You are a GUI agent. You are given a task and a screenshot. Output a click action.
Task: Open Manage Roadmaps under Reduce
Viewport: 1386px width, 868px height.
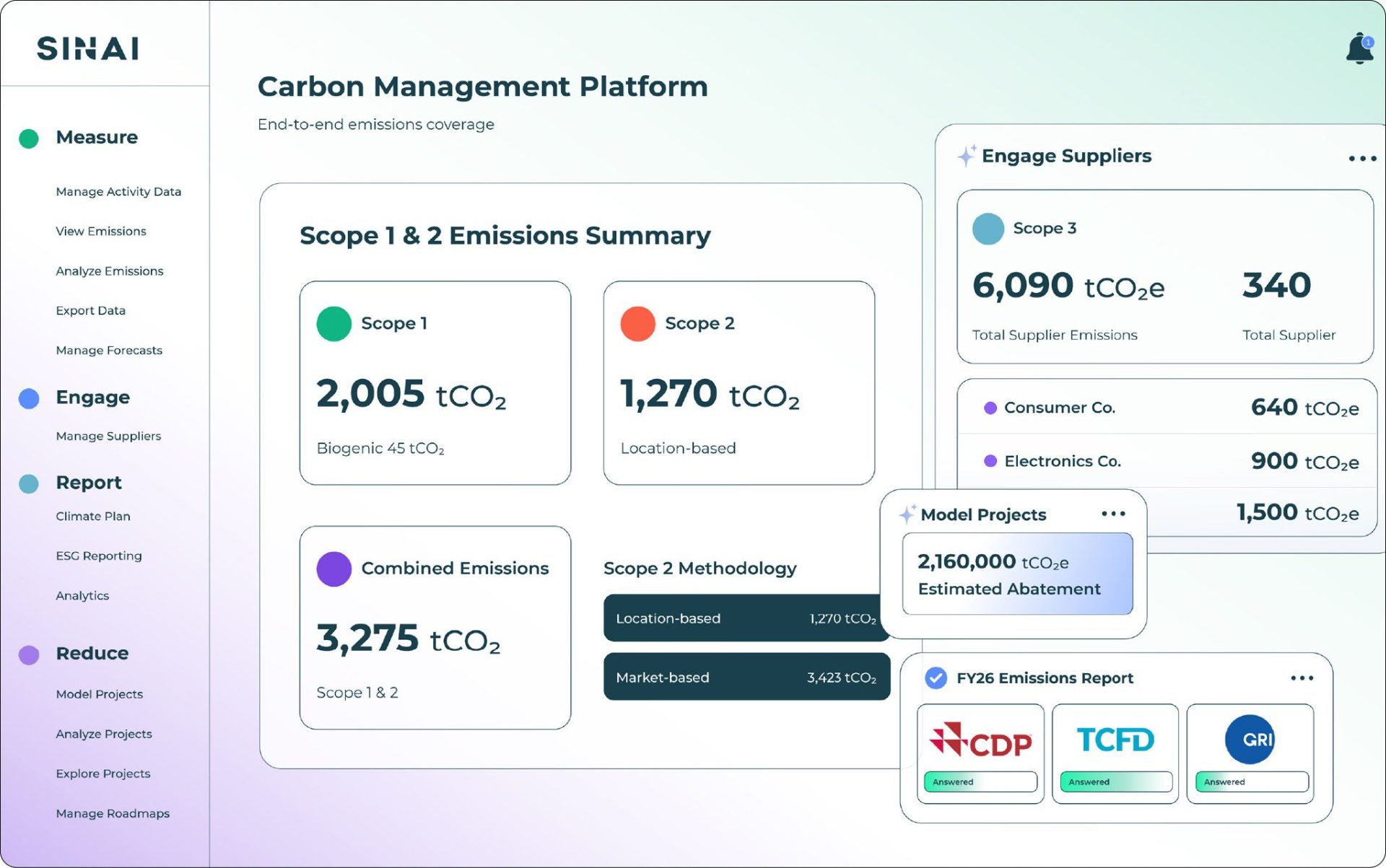[113, 813]
